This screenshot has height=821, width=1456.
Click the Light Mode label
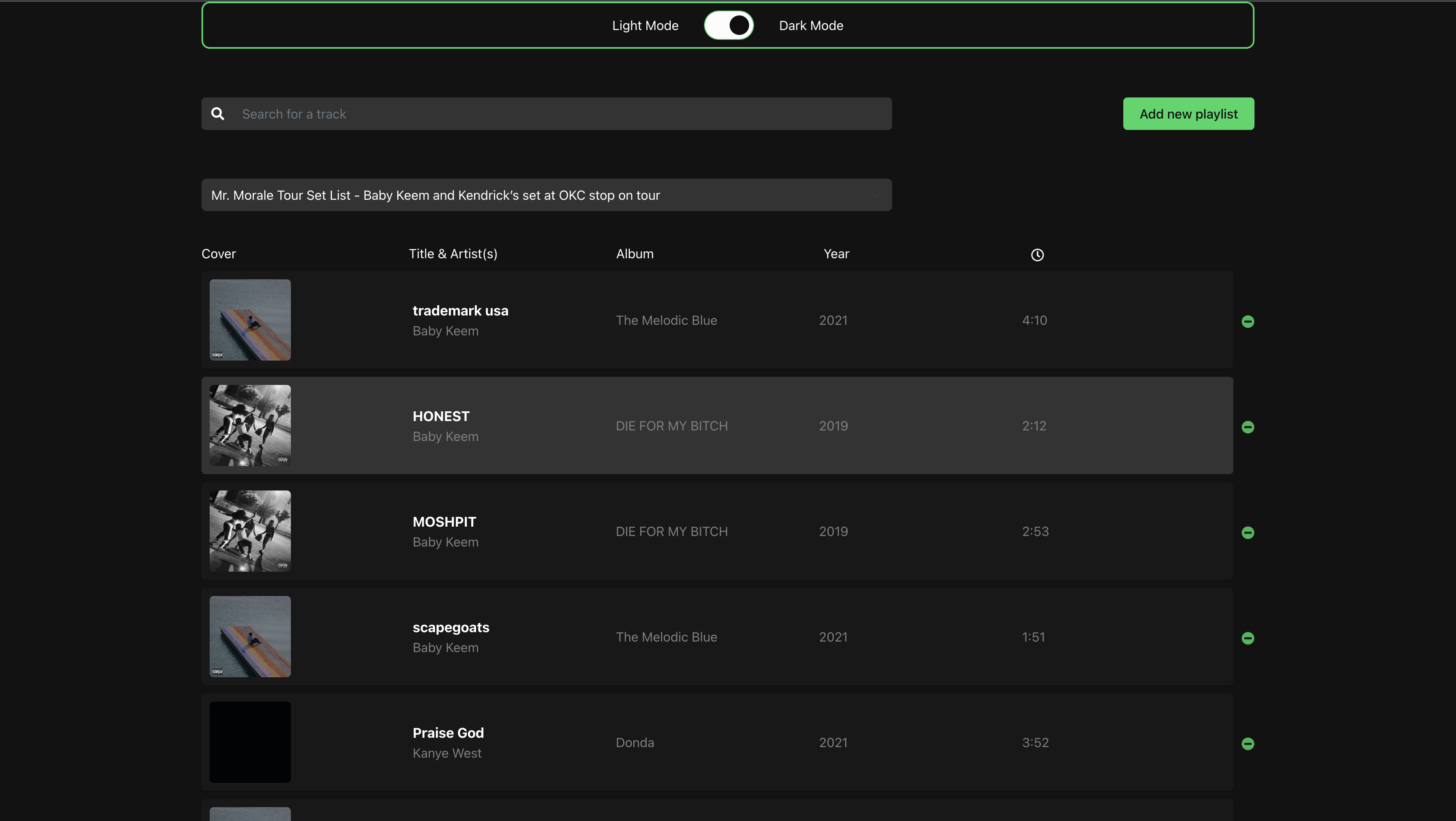645,25
